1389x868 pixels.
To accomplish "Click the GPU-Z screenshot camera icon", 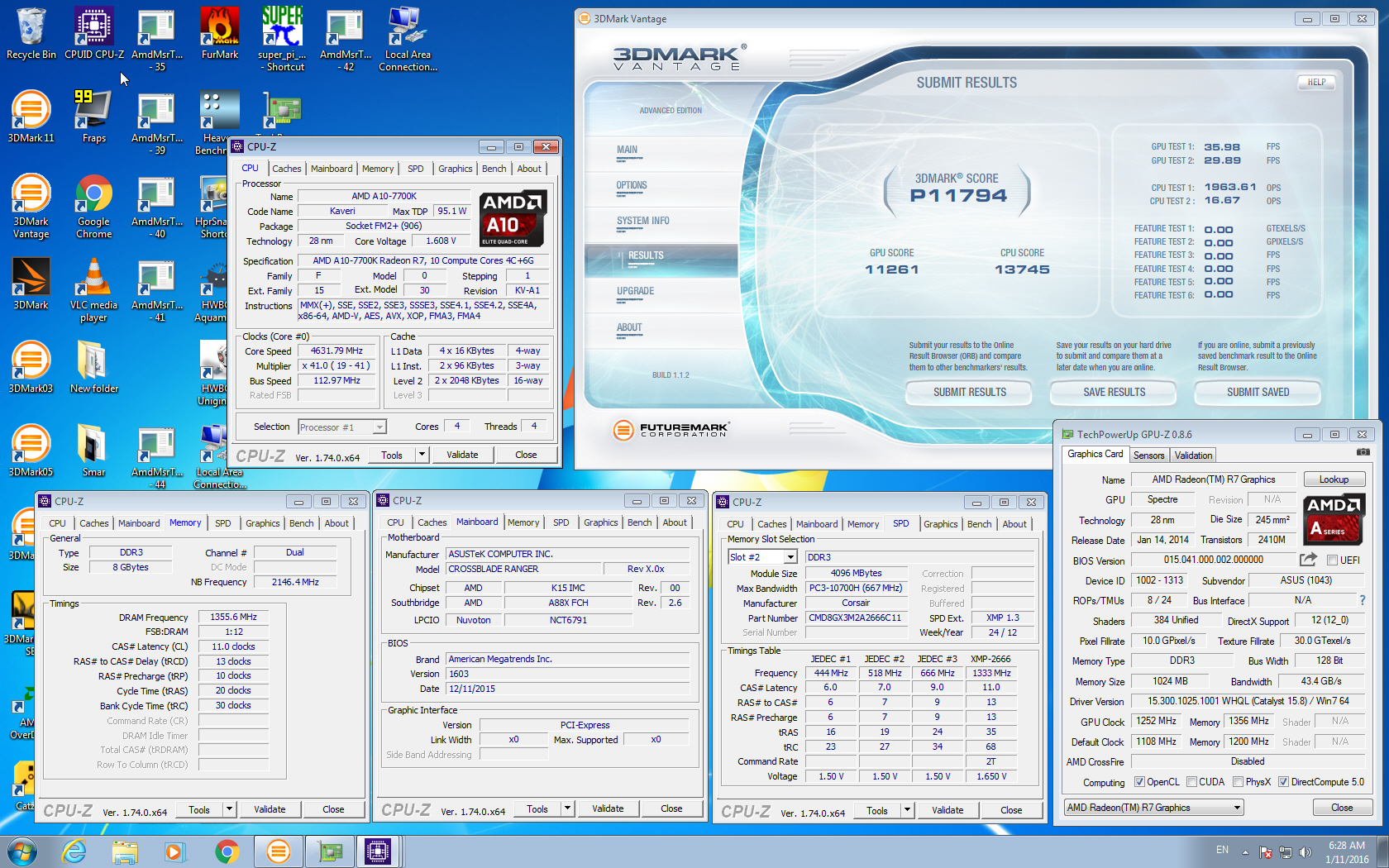I will pyautogui.click(x=1363, y=452).
